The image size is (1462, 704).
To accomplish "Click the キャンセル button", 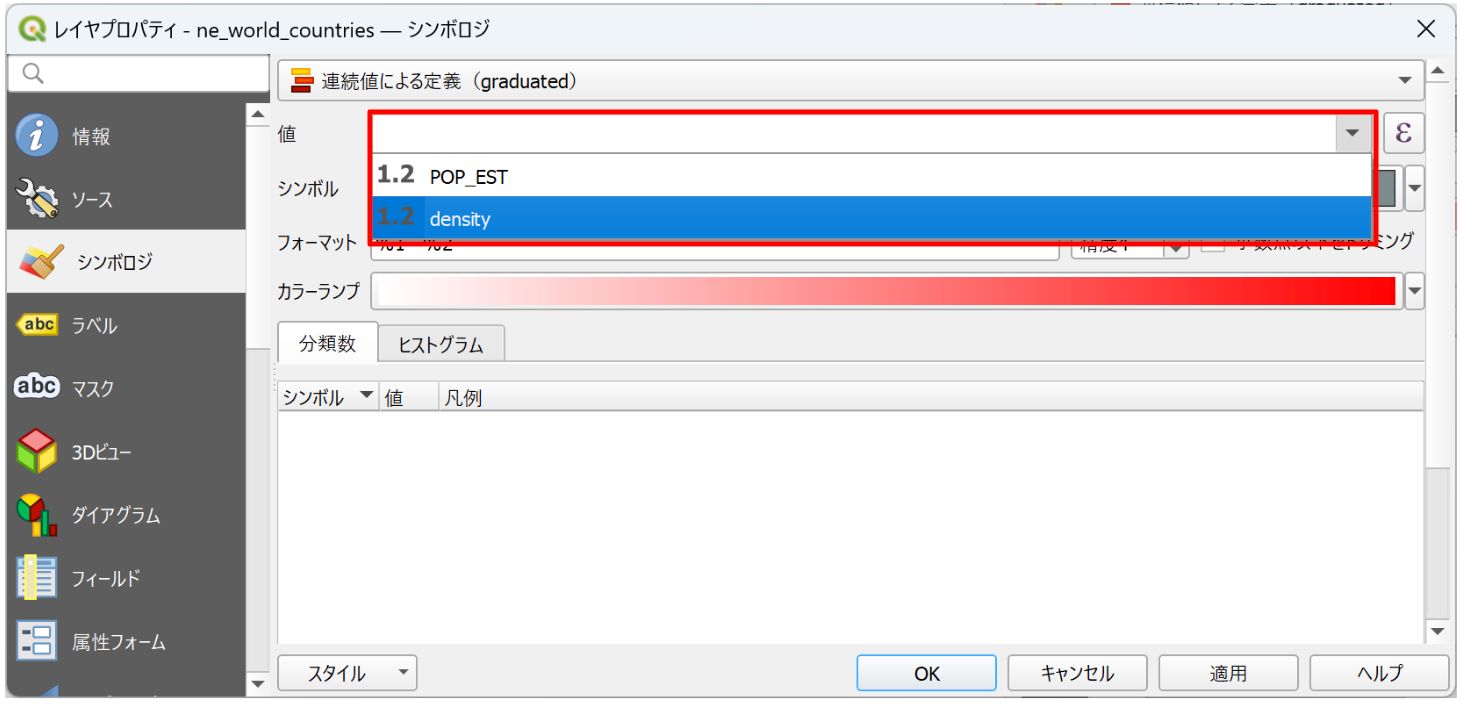I will coord(1077,674).
